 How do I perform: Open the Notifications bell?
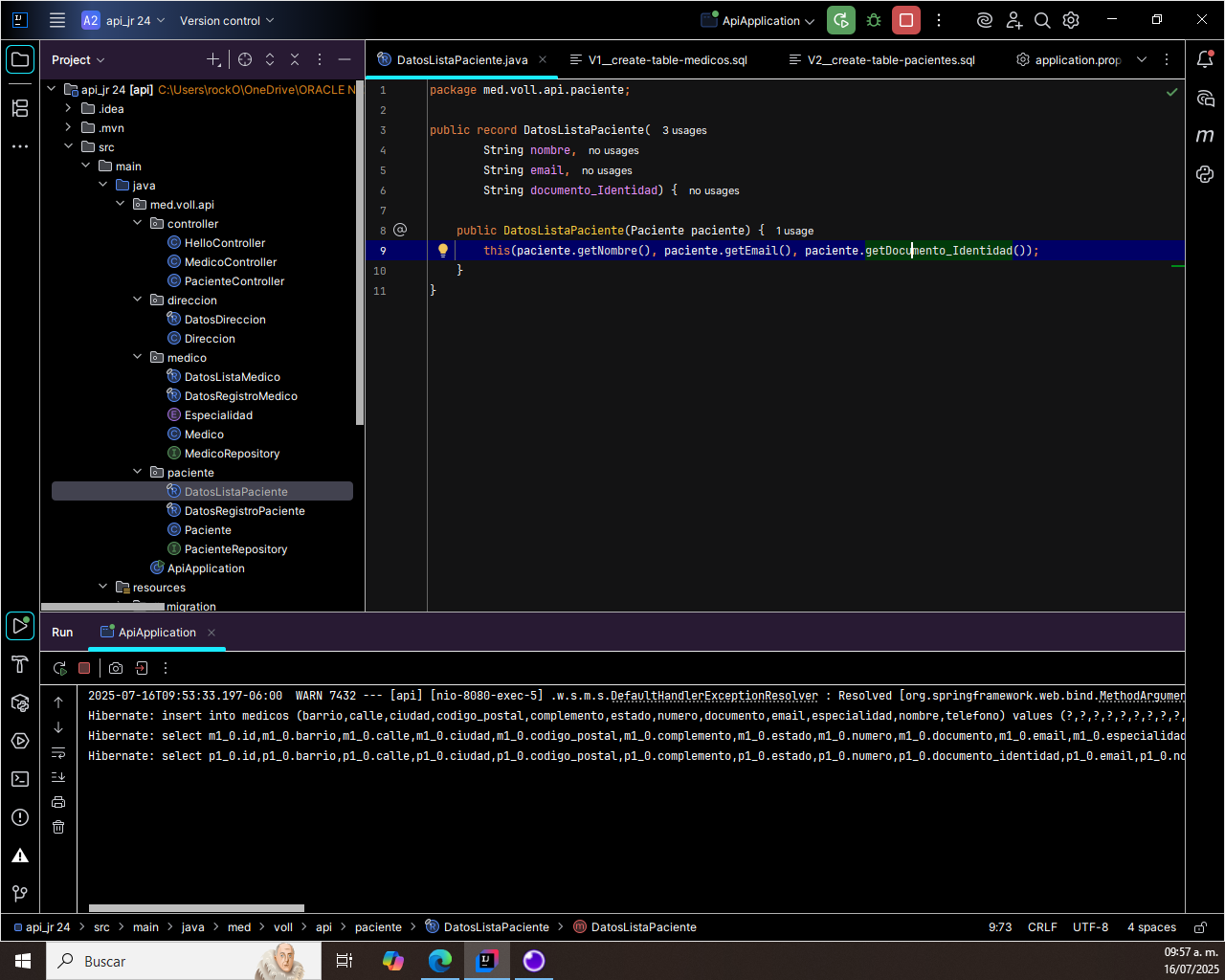pyautogui.click(x=1205, y=59)
